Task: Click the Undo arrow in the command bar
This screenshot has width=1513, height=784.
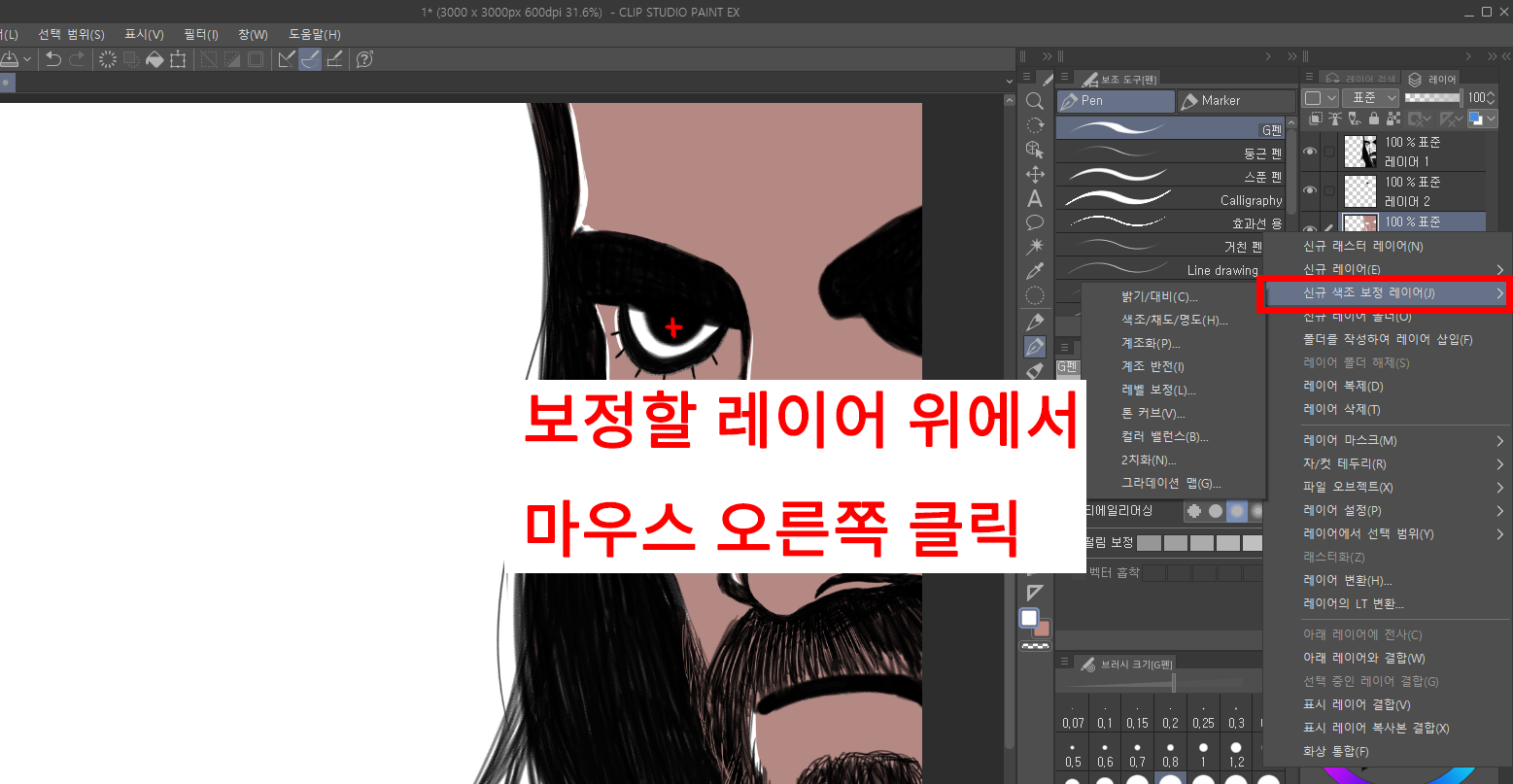Action: (53, 60)
